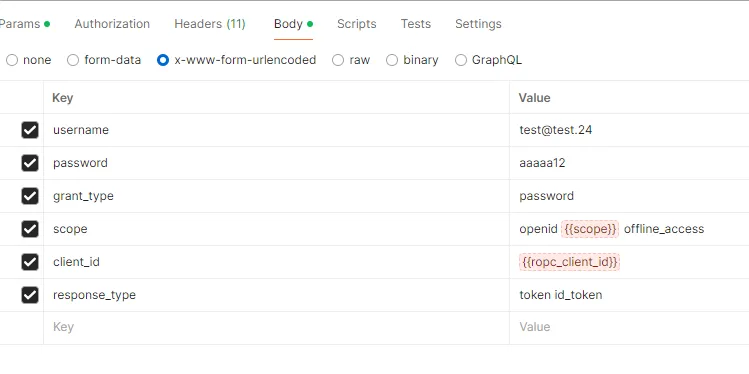Go to the Tests tab
This screenshot has width=749, height=374.
pyautogui.click(x=416, y=24)
